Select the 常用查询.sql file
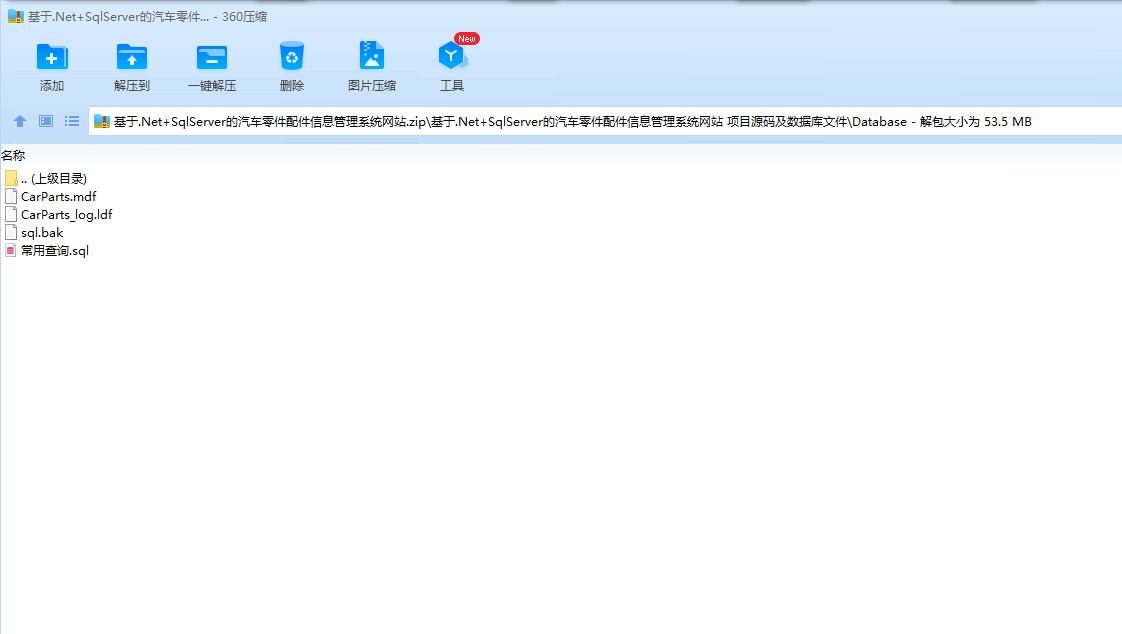This screenshot has width=1122, height=634. (47, 250)
